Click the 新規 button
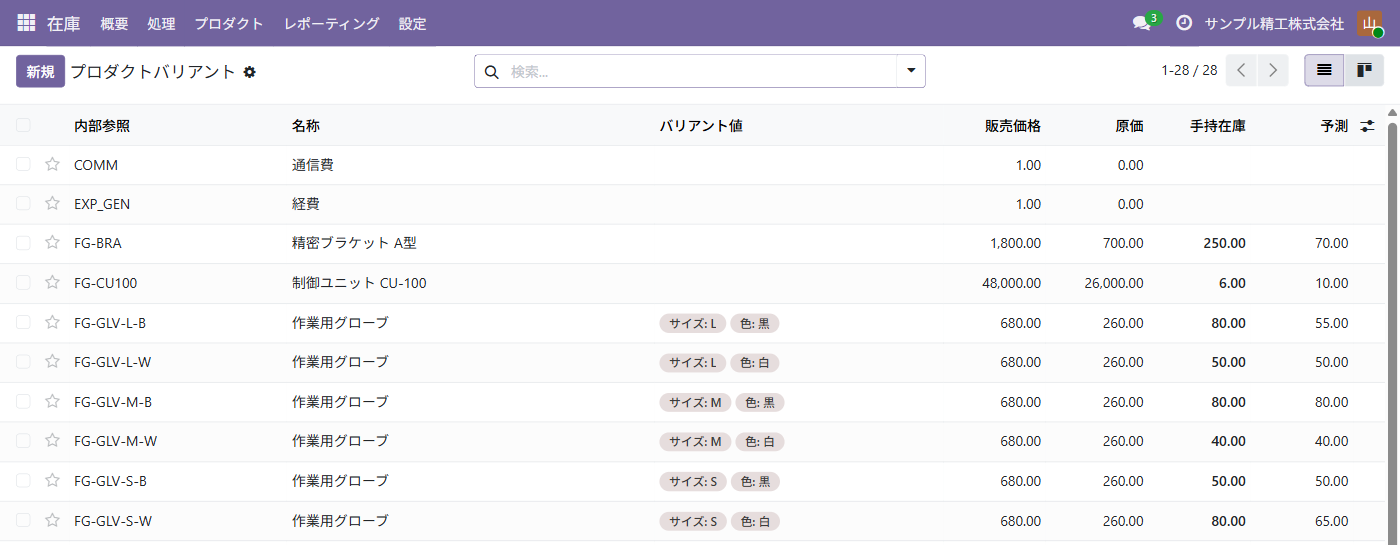The height and width of the screenshot is (545, 1400). pyautogui.click(x=40, y=71)
